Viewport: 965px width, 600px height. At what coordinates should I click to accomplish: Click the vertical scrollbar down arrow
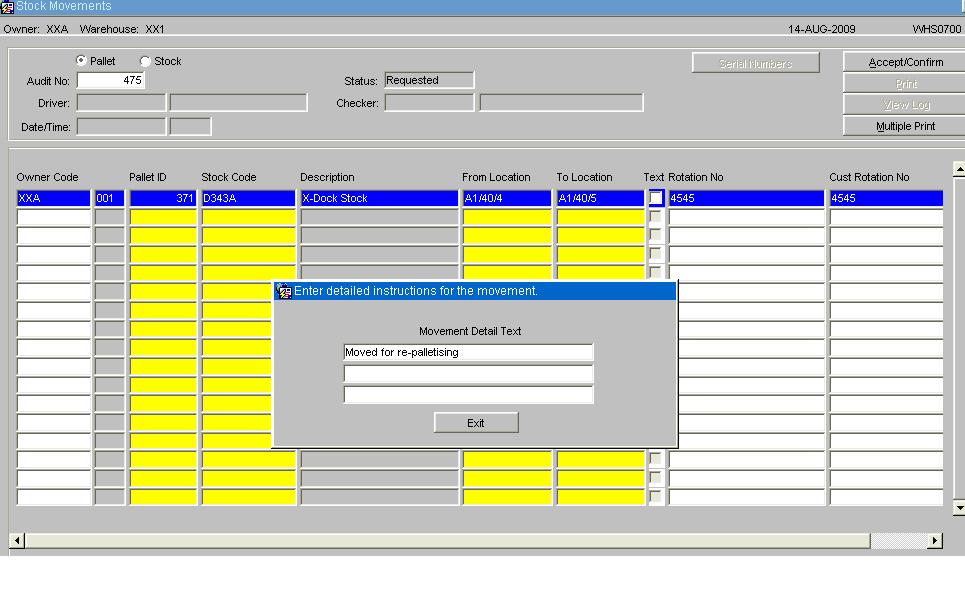959,507
